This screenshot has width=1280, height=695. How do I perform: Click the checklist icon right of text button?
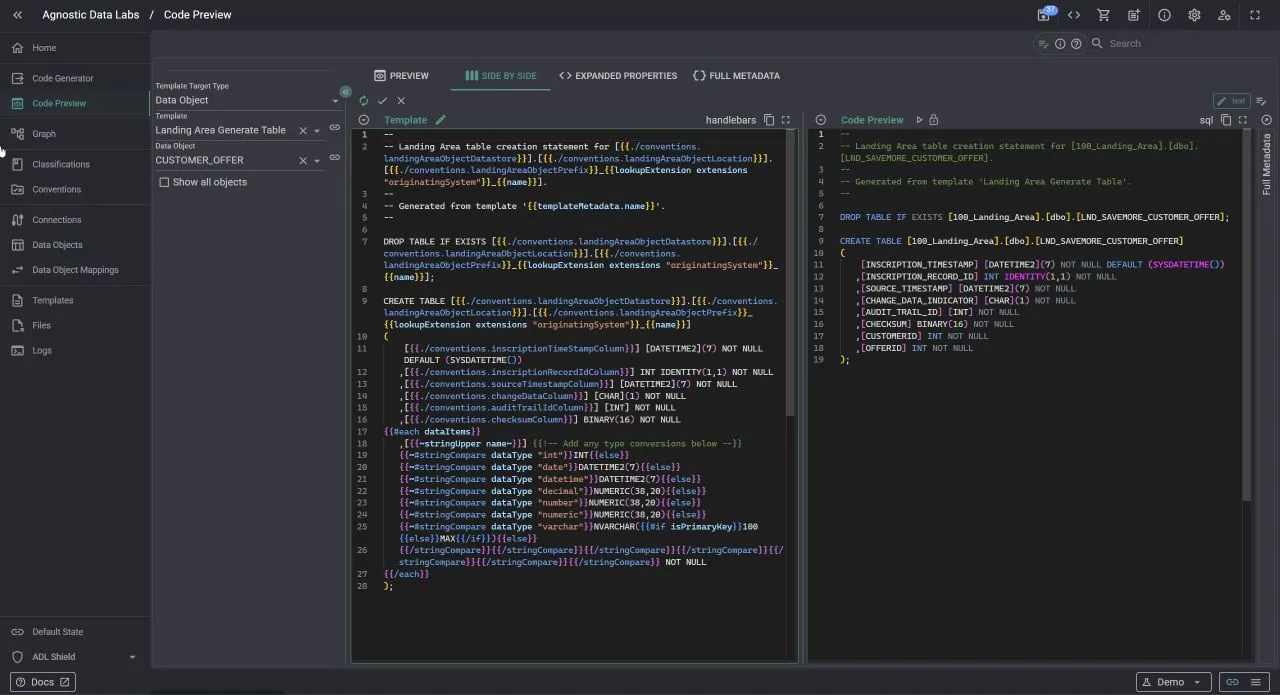(x=1261, y=101)
